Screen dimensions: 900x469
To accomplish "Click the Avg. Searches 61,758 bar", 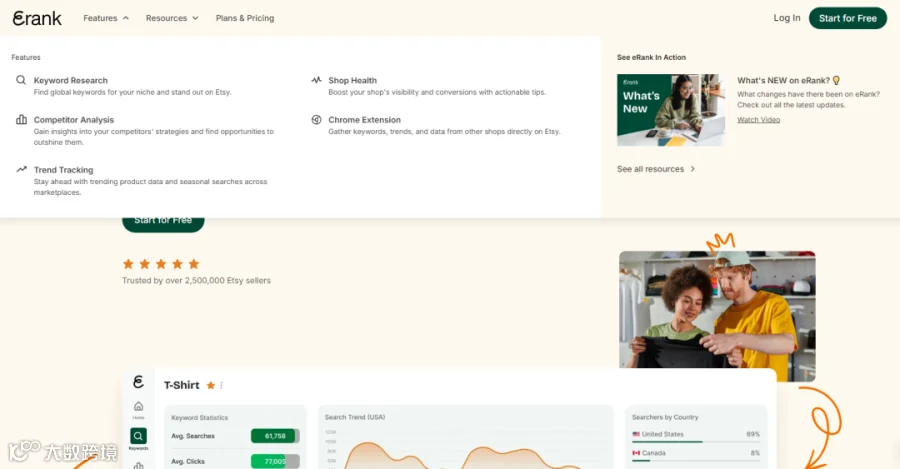I will [275, 436].
